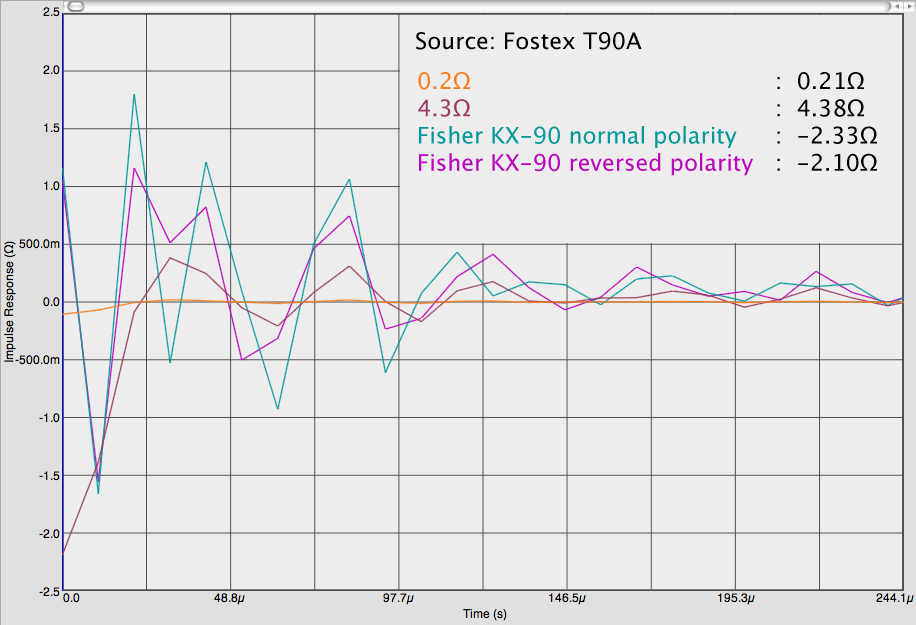Click the 0.21Ω value readout
The width and height of the screenshot is (916, 625).
point(831,81)
